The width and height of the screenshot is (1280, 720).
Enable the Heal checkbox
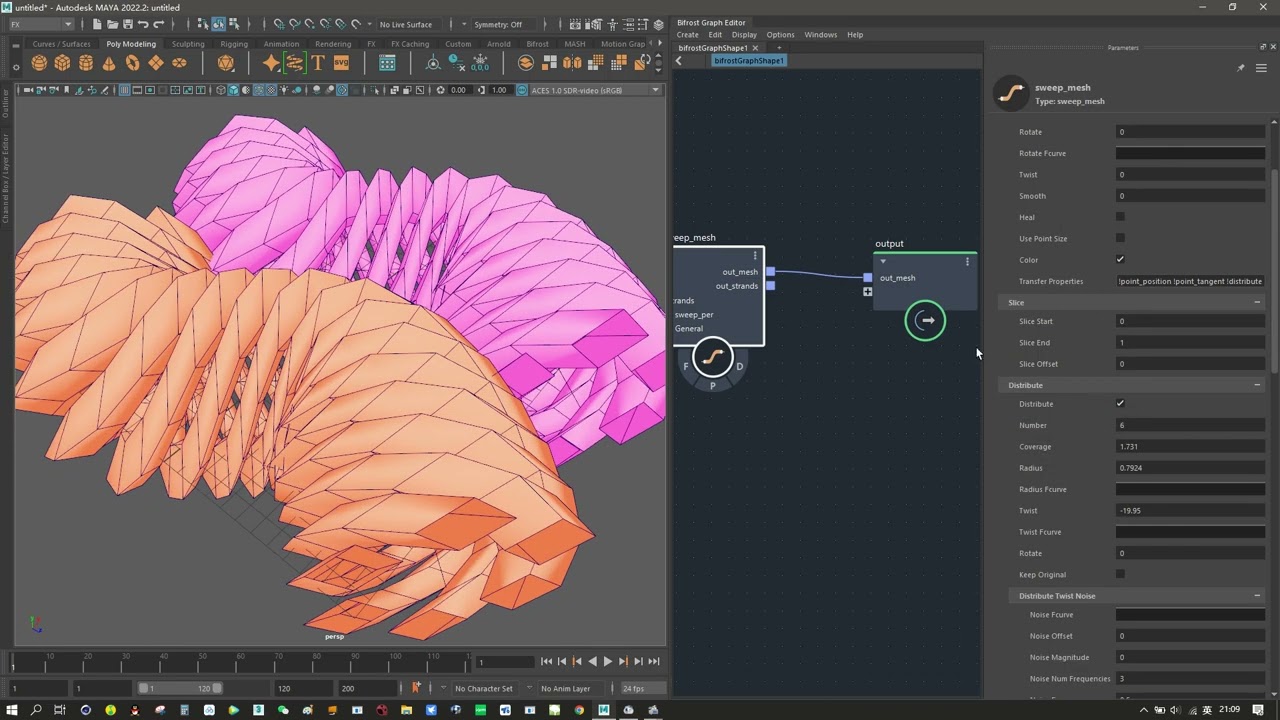tap(1120, 217)
